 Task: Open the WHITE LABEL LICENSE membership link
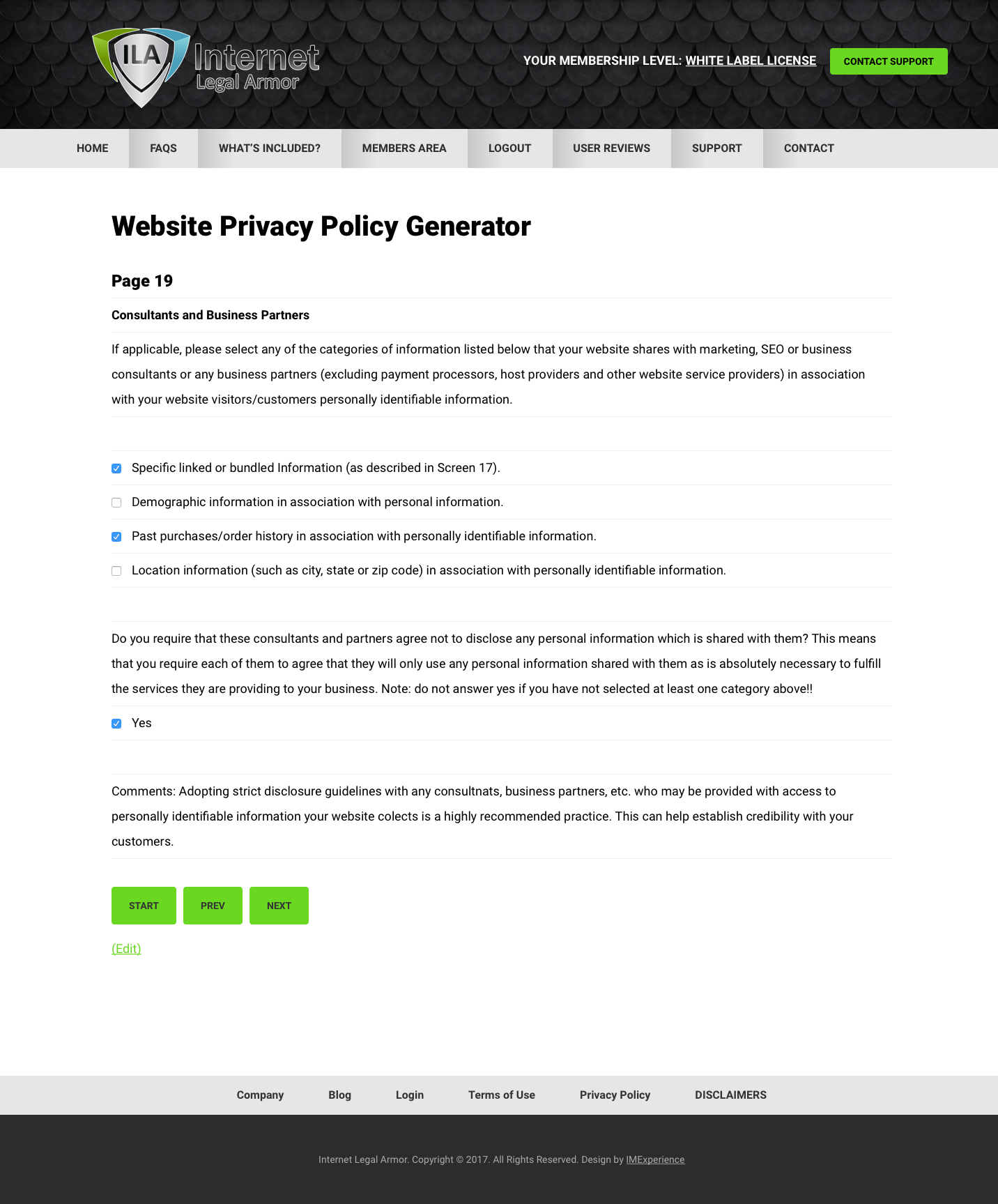(x=751, y=61)
